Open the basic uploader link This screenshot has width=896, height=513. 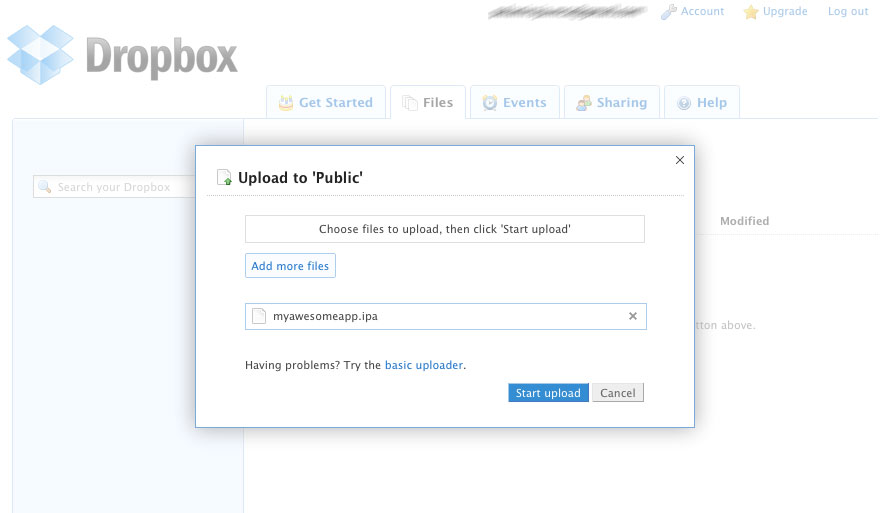424,365
